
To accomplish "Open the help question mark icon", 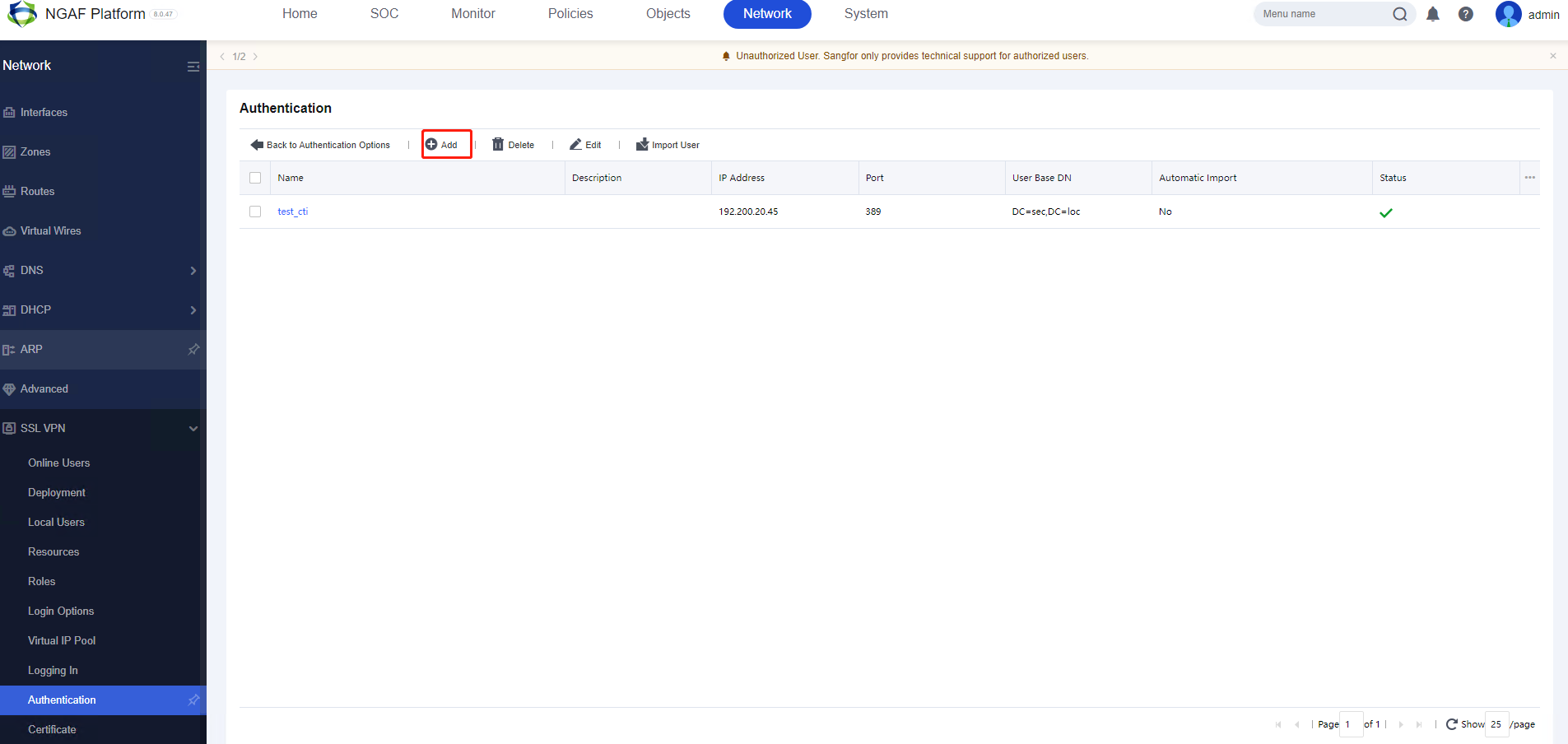I will click(x=1466, y=14).
